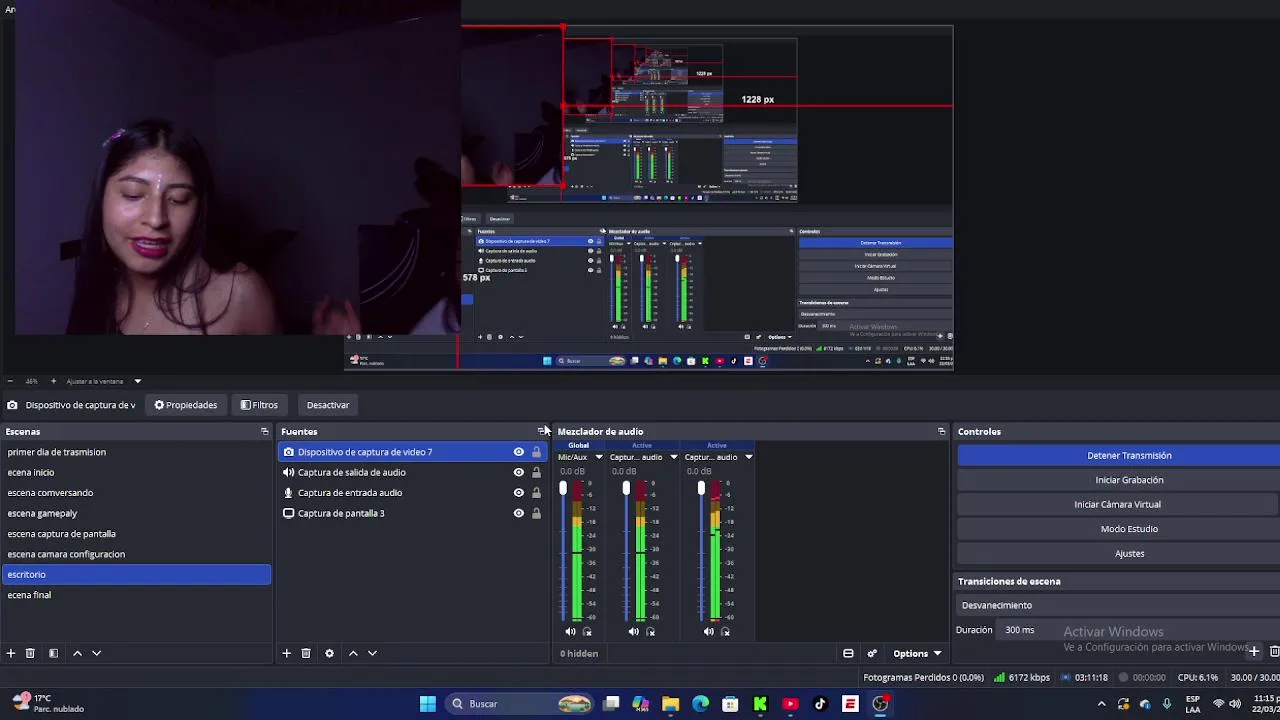Open the Kick app in the taskbar
1280x720 pixels.
click(760, 704)
